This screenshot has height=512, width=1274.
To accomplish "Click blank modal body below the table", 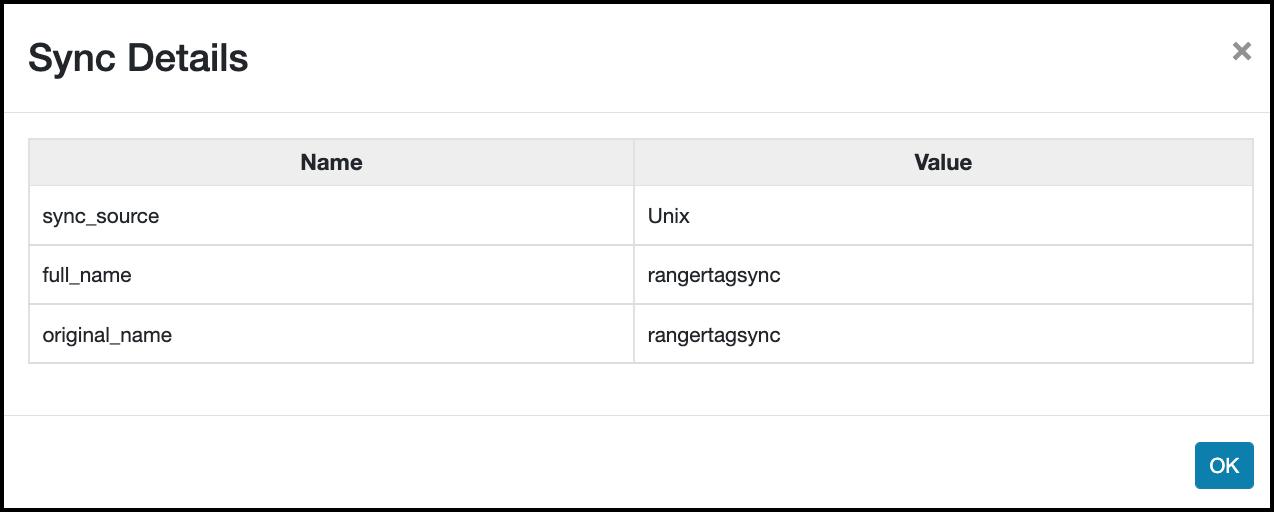I will point(640,390).
